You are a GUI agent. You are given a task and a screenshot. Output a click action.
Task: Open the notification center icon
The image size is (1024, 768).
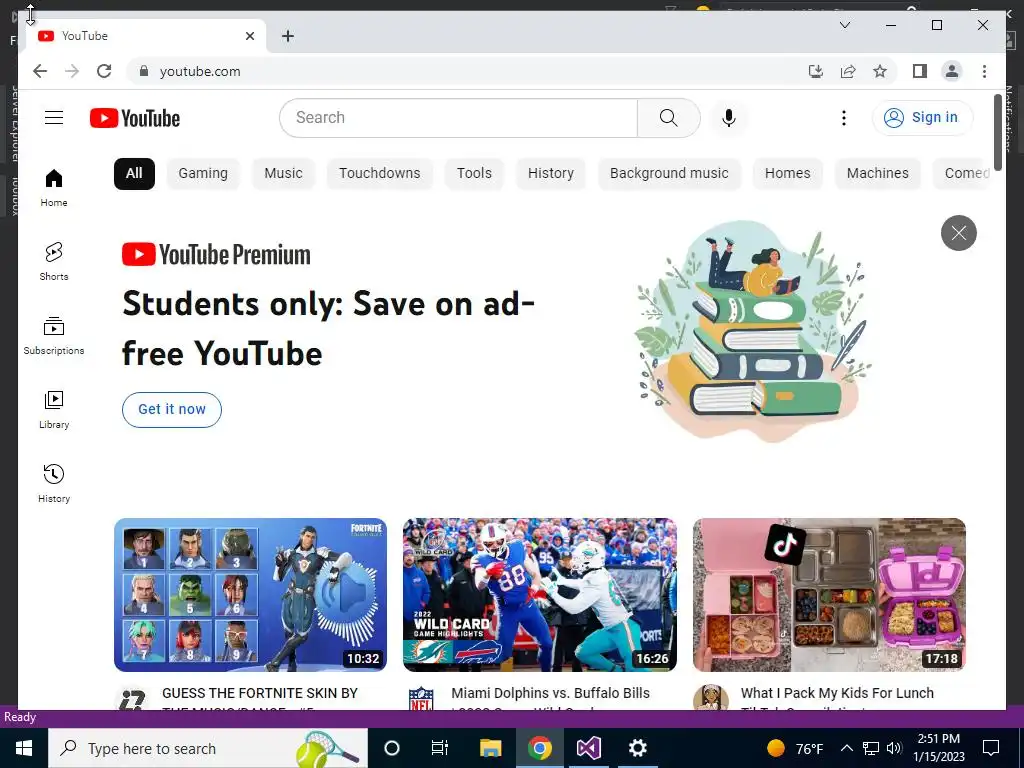[x=991, y=748]
